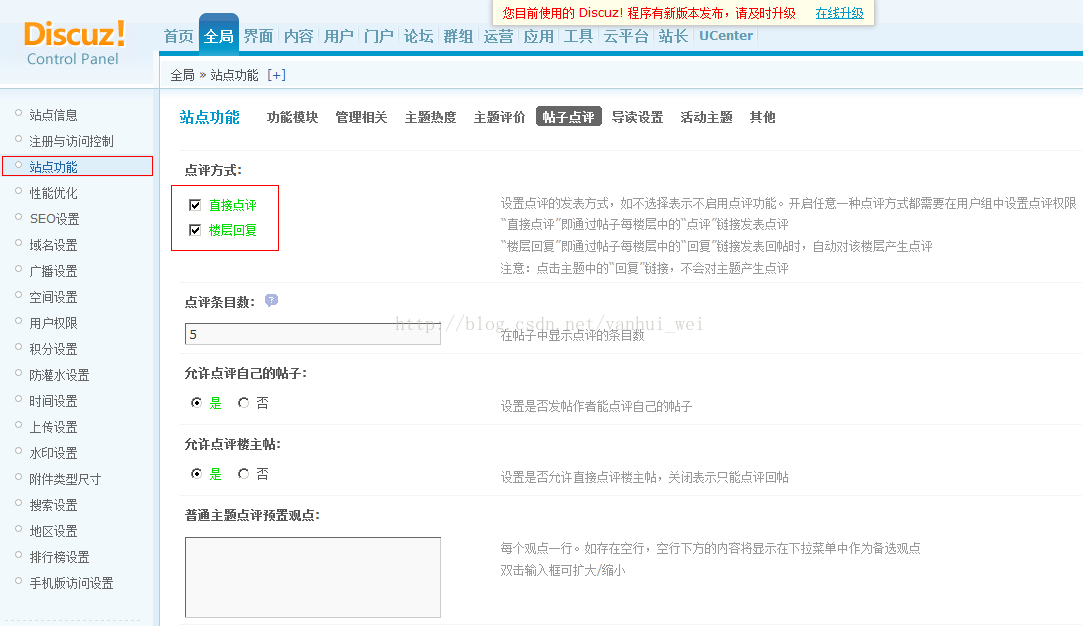
Task: Open the 论坛 top menu
Action: (418, 36)
